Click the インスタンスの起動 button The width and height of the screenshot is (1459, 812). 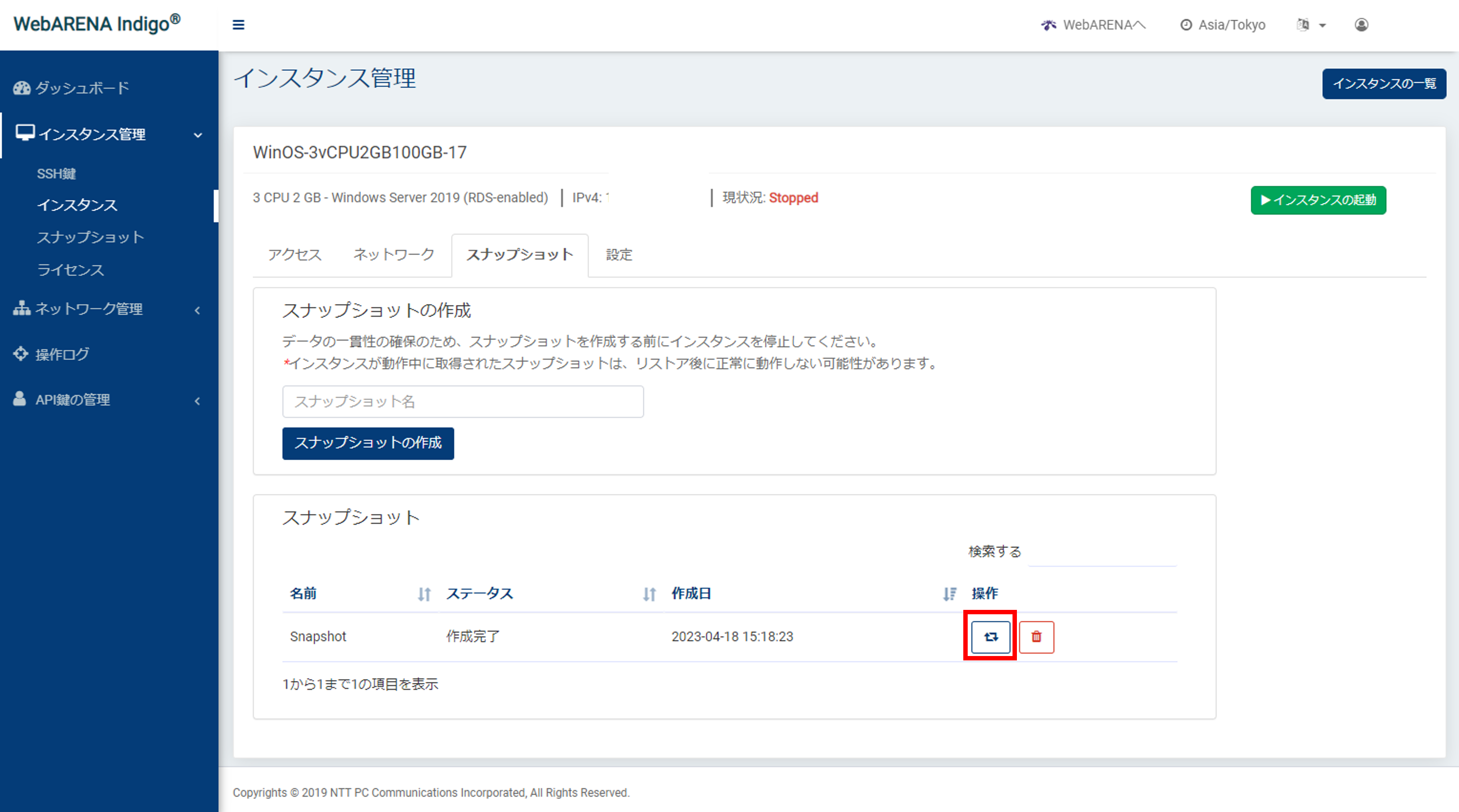[x=1318, y=200]
